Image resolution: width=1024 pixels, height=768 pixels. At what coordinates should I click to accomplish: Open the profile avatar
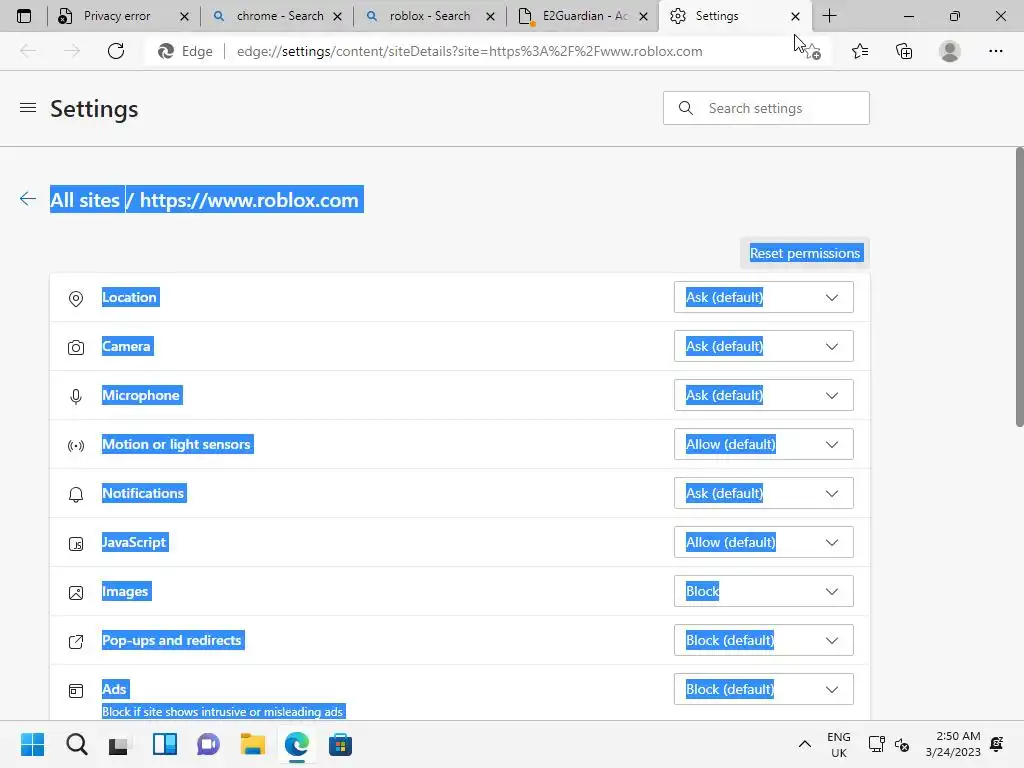point(950,51)
